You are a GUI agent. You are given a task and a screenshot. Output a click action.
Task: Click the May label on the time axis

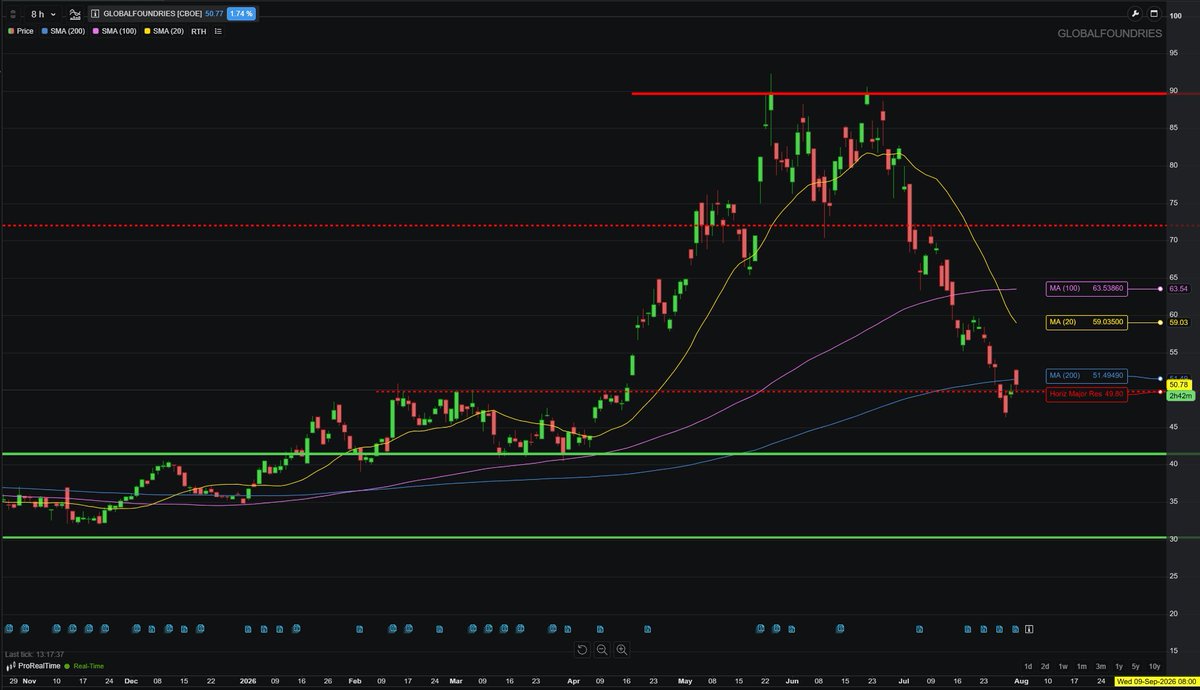[x=685, y=681]
